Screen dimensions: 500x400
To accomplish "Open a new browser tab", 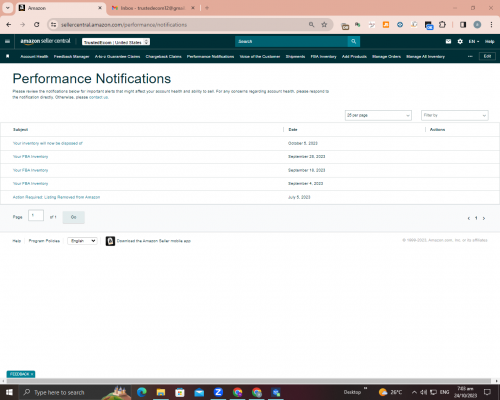I will click(x=207, y=8).
